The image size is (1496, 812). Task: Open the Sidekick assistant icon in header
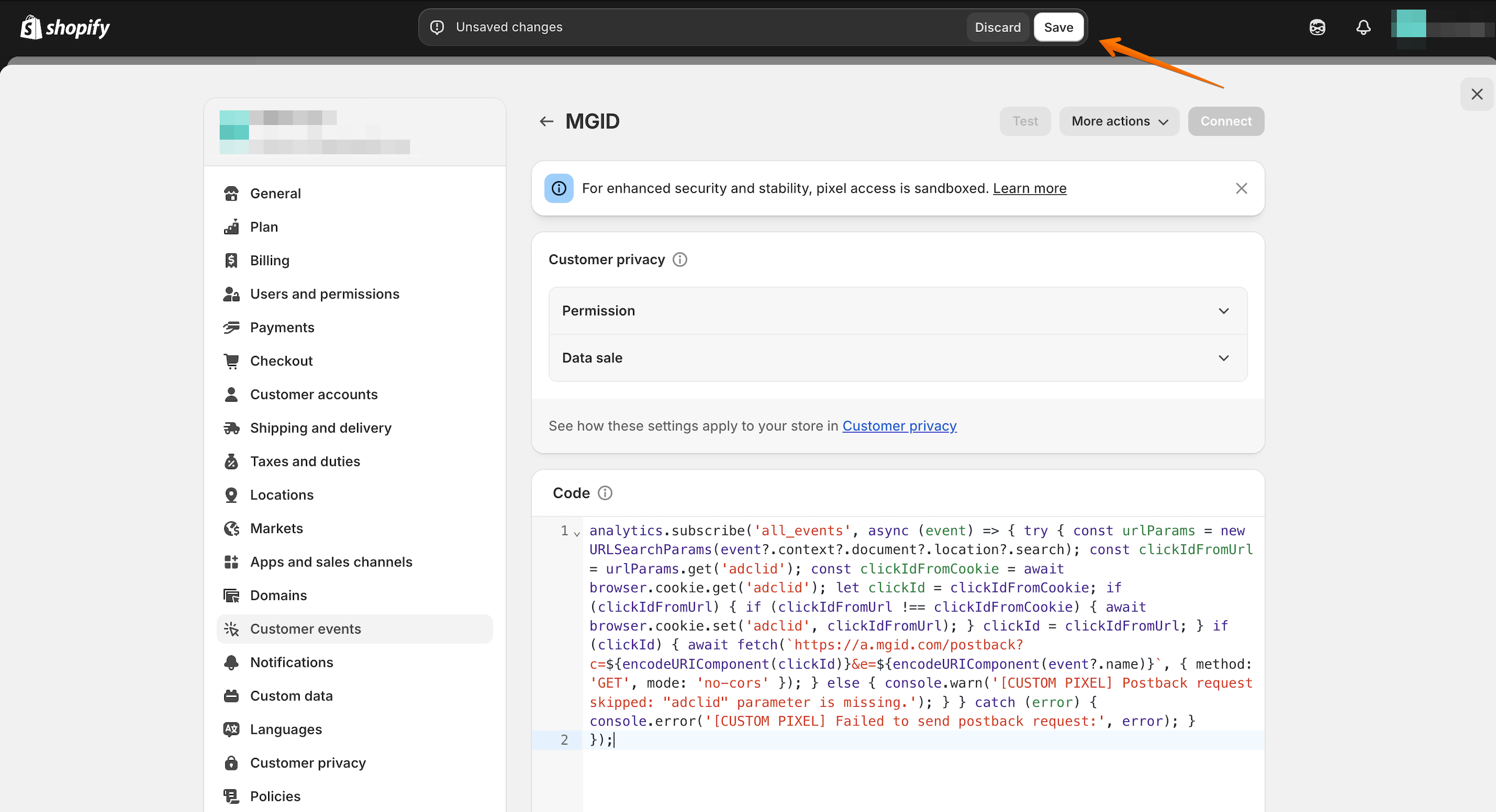[x=1317, y=27]
